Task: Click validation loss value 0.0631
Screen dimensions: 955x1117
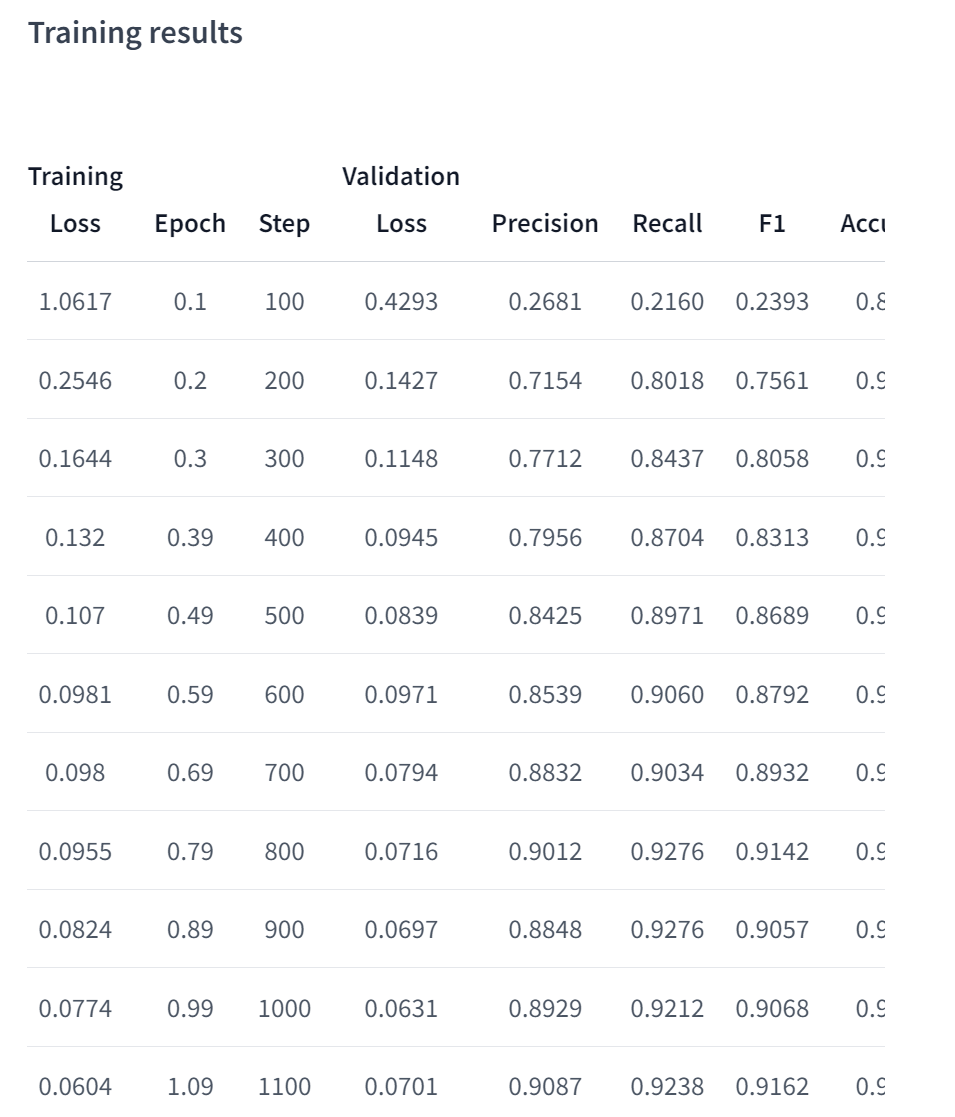Action: pos(401,1009)
